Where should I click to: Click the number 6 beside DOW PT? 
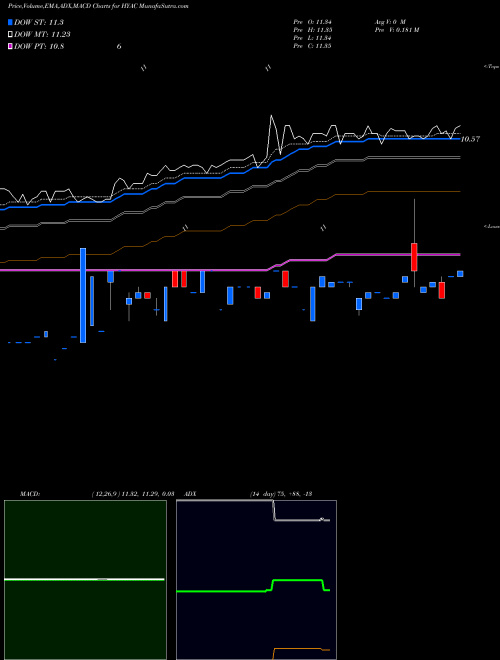(x=119, y=46)
